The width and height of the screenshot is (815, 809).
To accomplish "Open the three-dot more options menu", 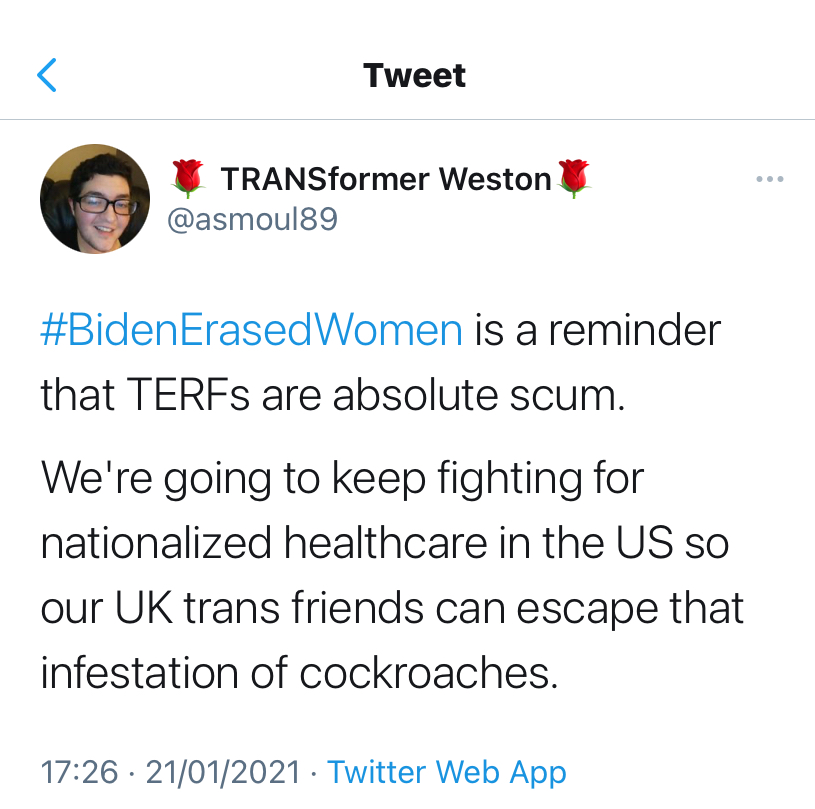I will coord(769,180).
